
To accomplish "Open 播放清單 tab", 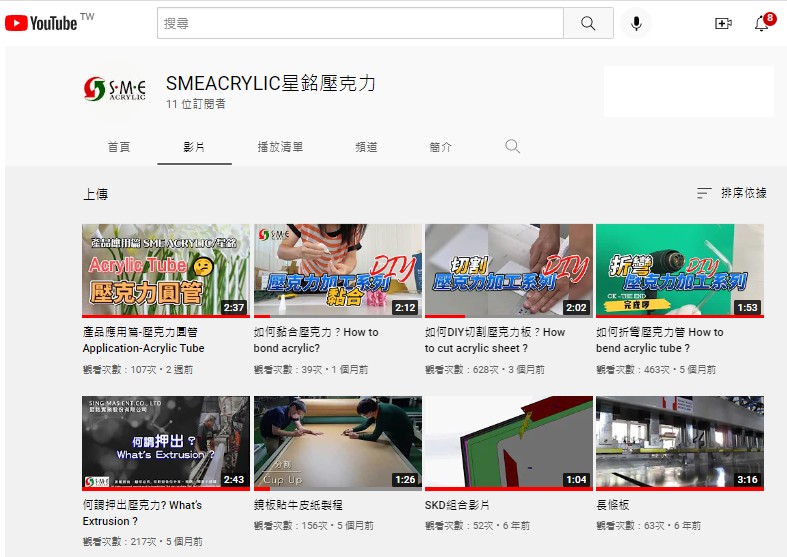I will tap(280, 147).
